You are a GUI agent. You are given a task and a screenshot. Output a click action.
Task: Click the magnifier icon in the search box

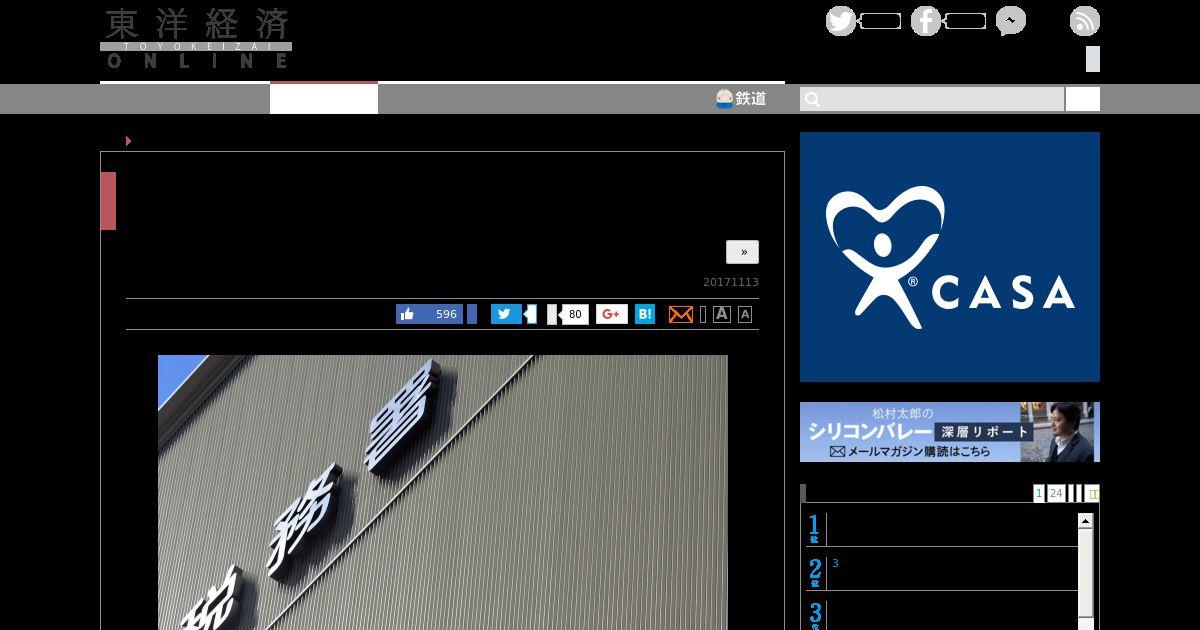click(x=812, y=99)
